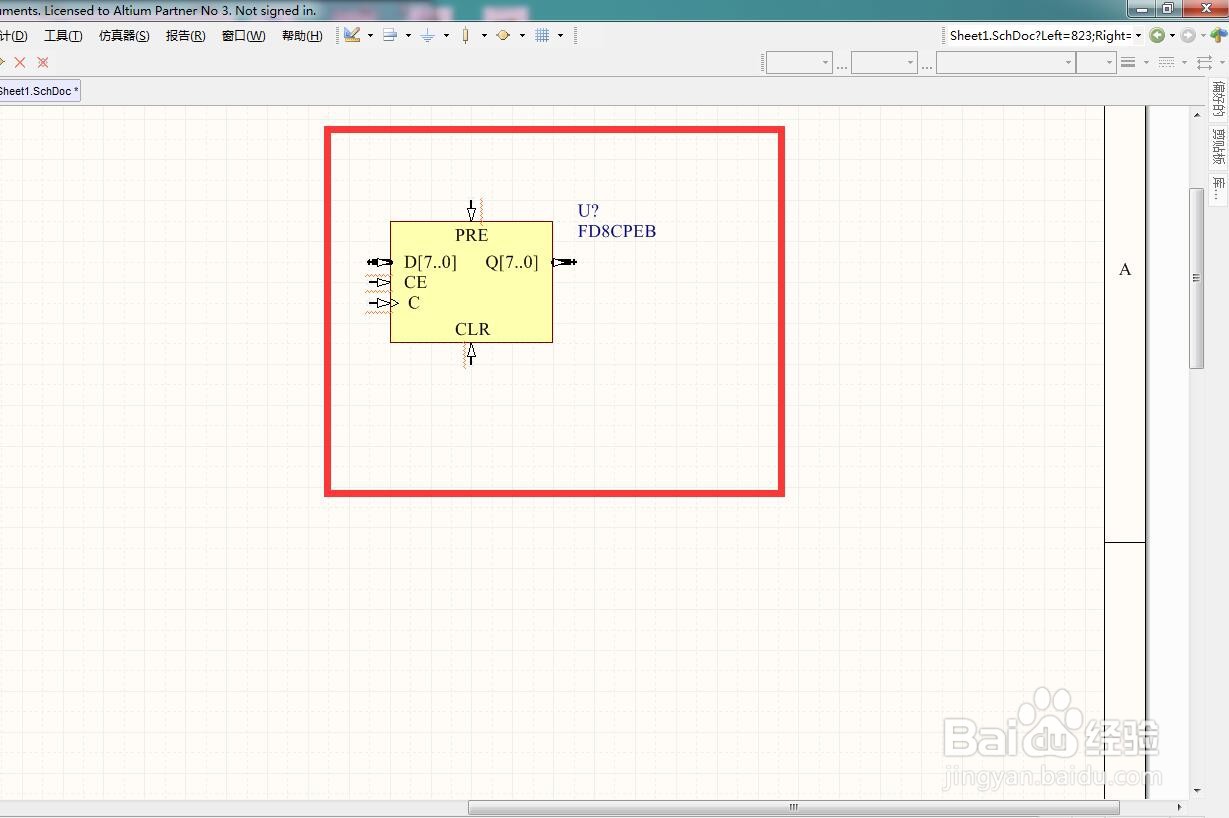Expand the power sources dropdown arrow
This screenshot has height=818, width=1229.
click(x=446, y=36)
